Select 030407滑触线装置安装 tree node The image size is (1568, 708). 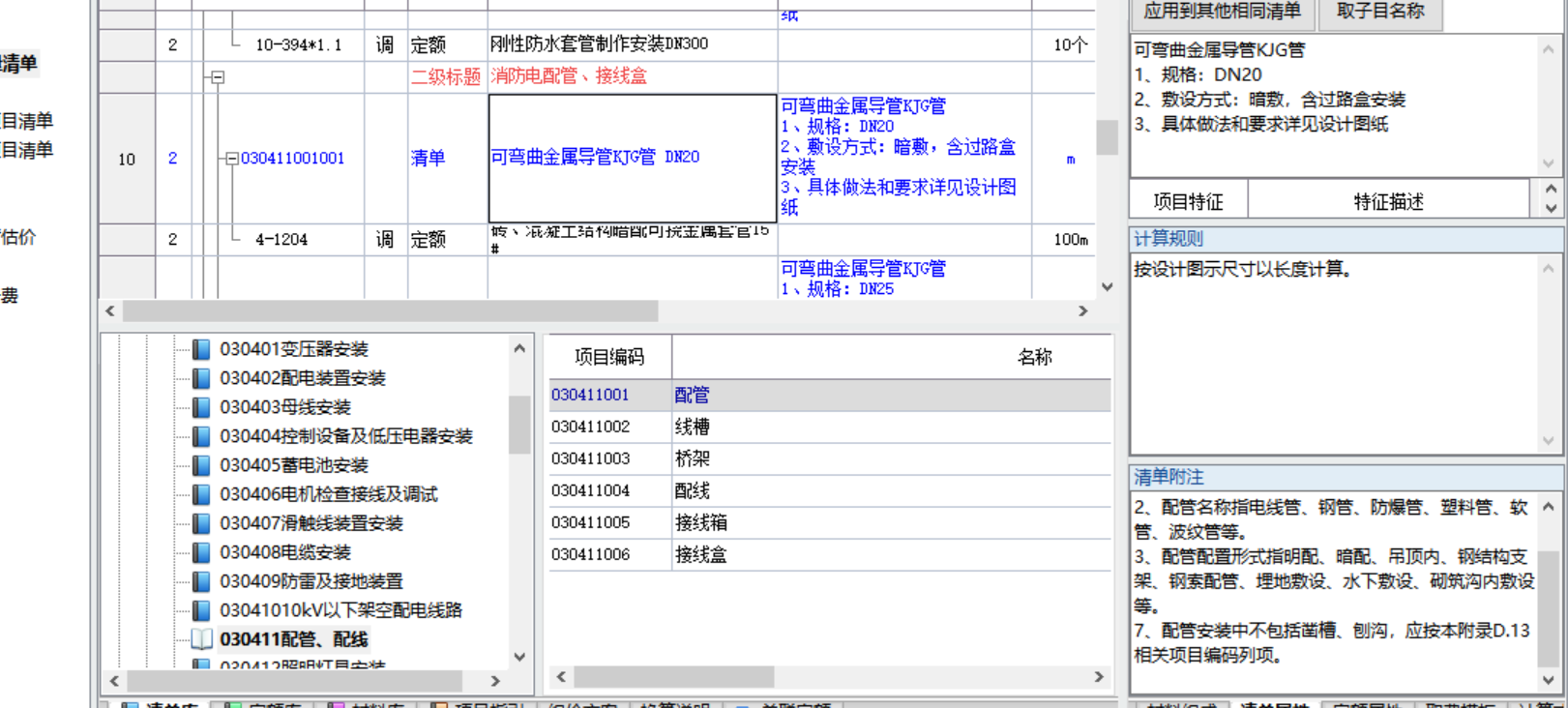(311, 523)
